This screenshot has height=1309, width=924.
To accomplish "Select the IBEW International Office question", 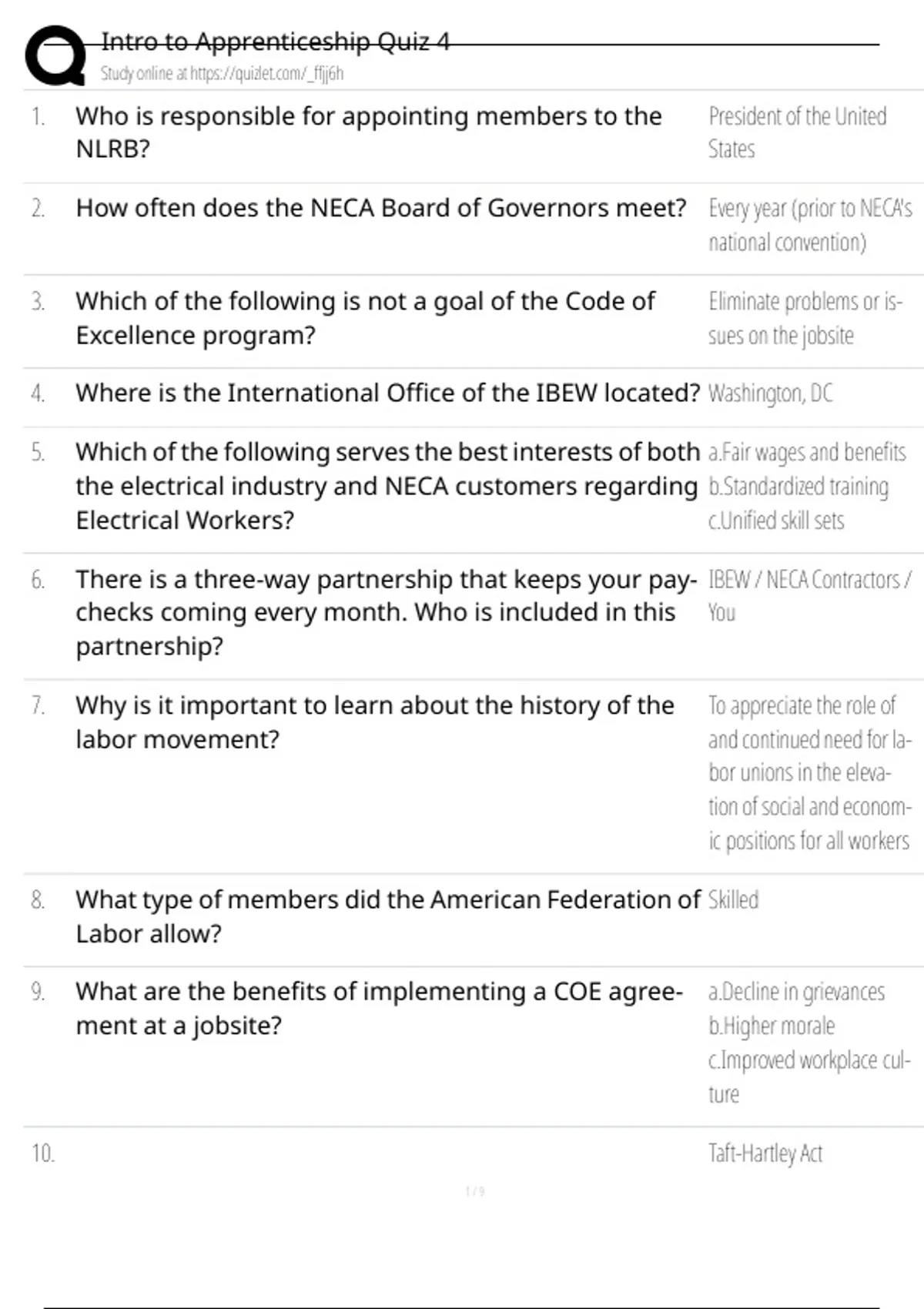I will click(387, 393).
